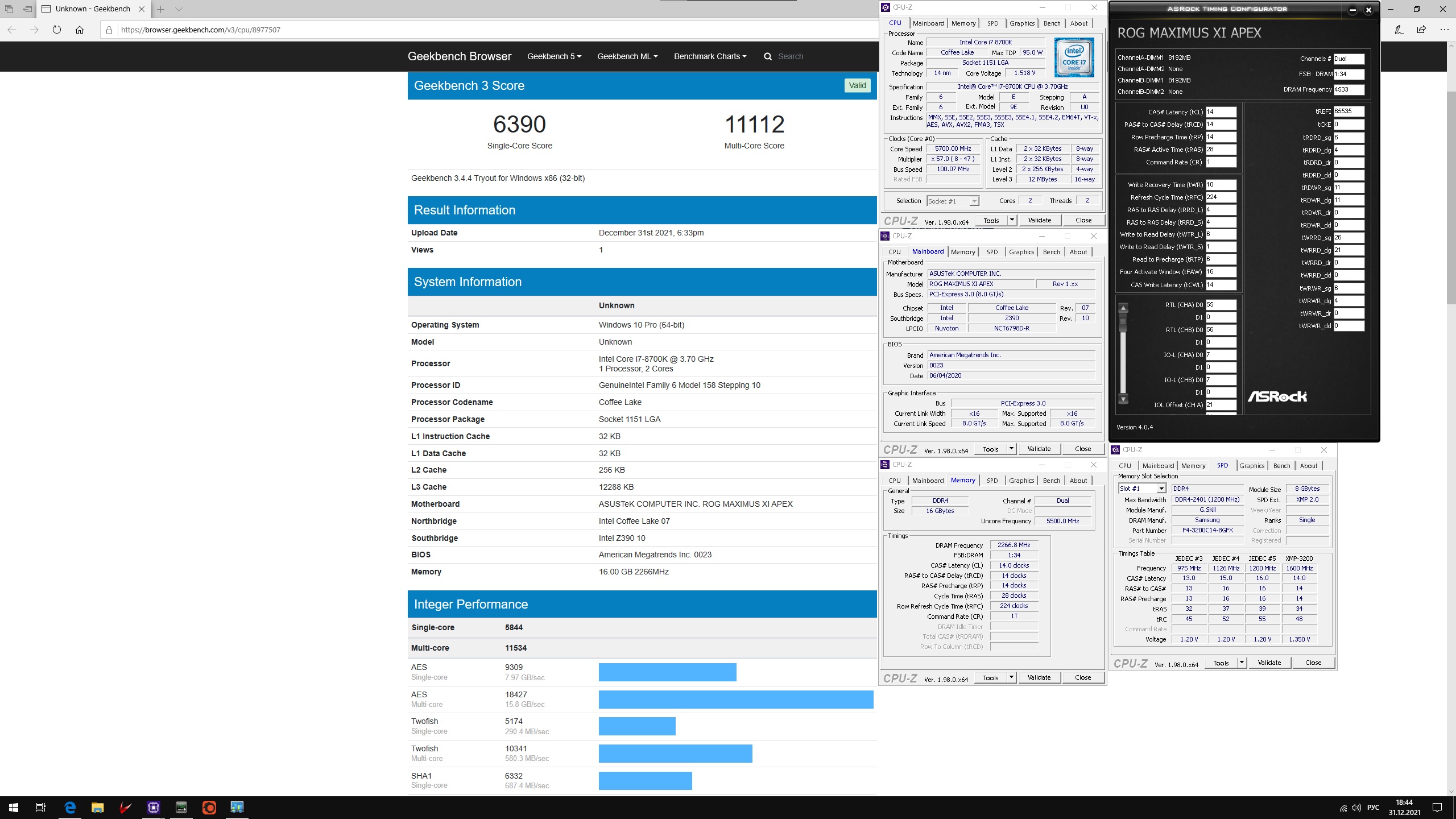
Task: Click the set tabs aside icon
Action: [27, 9]
